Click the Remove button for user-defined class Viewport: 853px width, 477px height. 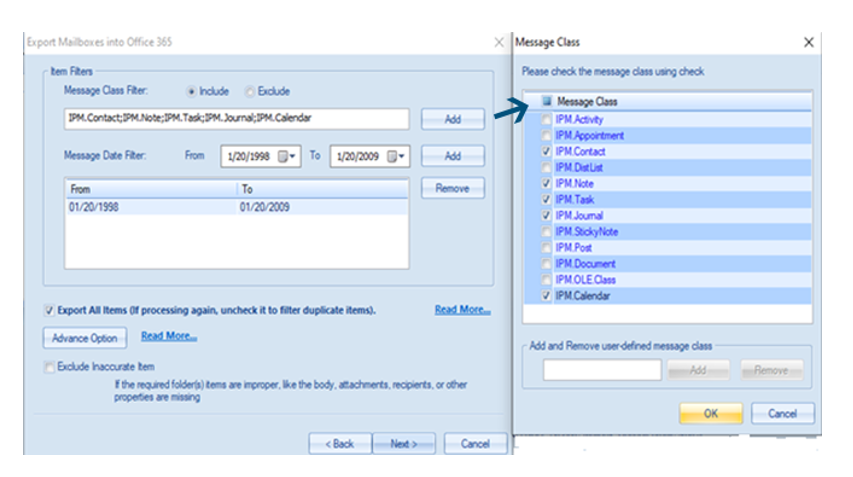(771, 370)
